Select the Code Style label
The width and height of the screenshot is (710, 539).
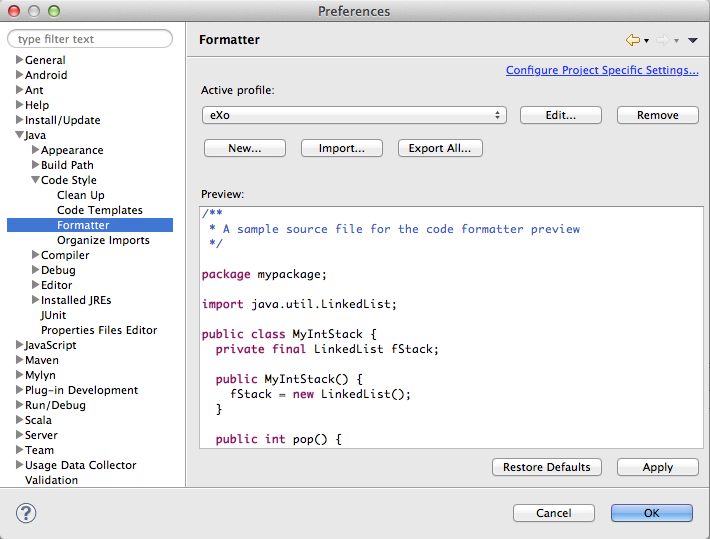tap(69, 180)
